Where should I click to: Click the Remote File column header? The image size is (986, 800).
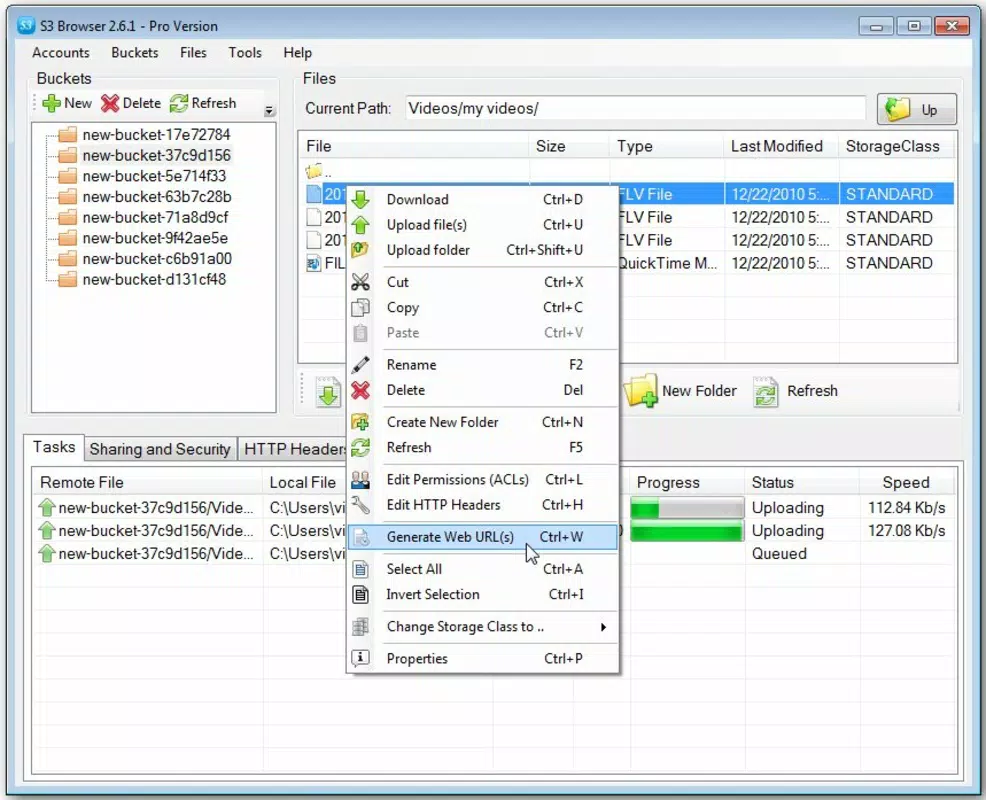click(147, 482)
